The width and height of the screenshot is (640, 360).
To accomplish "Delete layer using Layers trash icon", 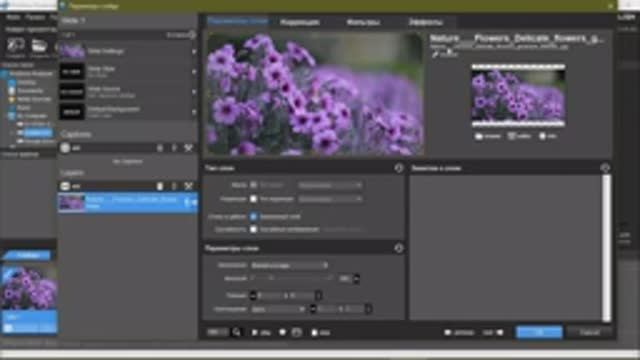I will pos(160,186).
